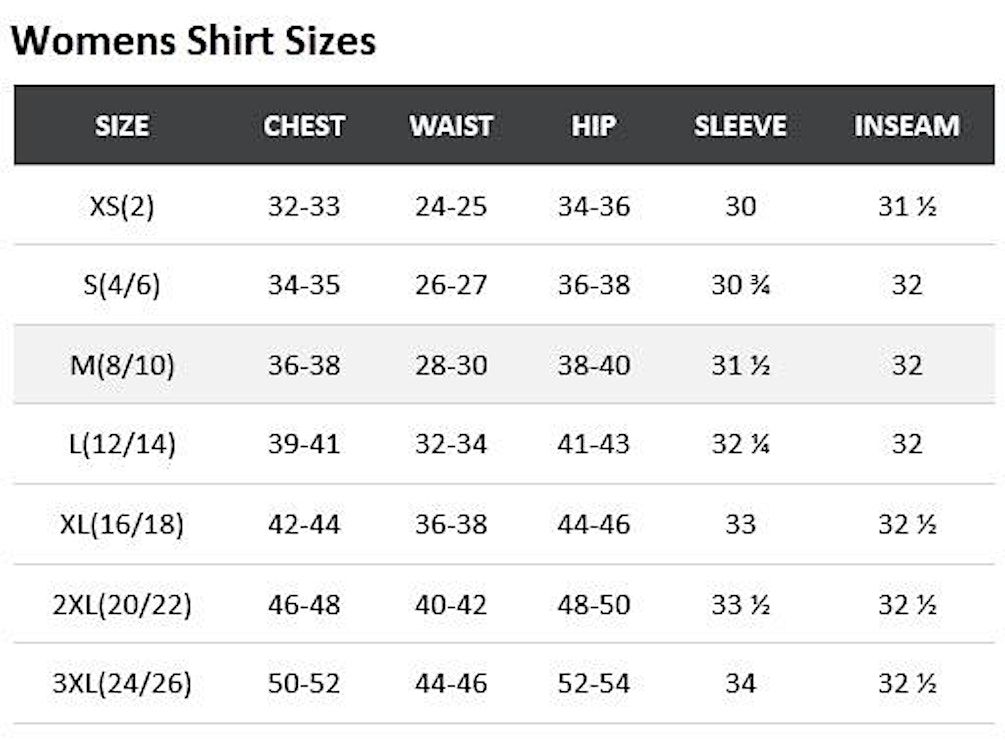
Task: Select the 3XL(24/26) size row label
Action: point(122,684)
